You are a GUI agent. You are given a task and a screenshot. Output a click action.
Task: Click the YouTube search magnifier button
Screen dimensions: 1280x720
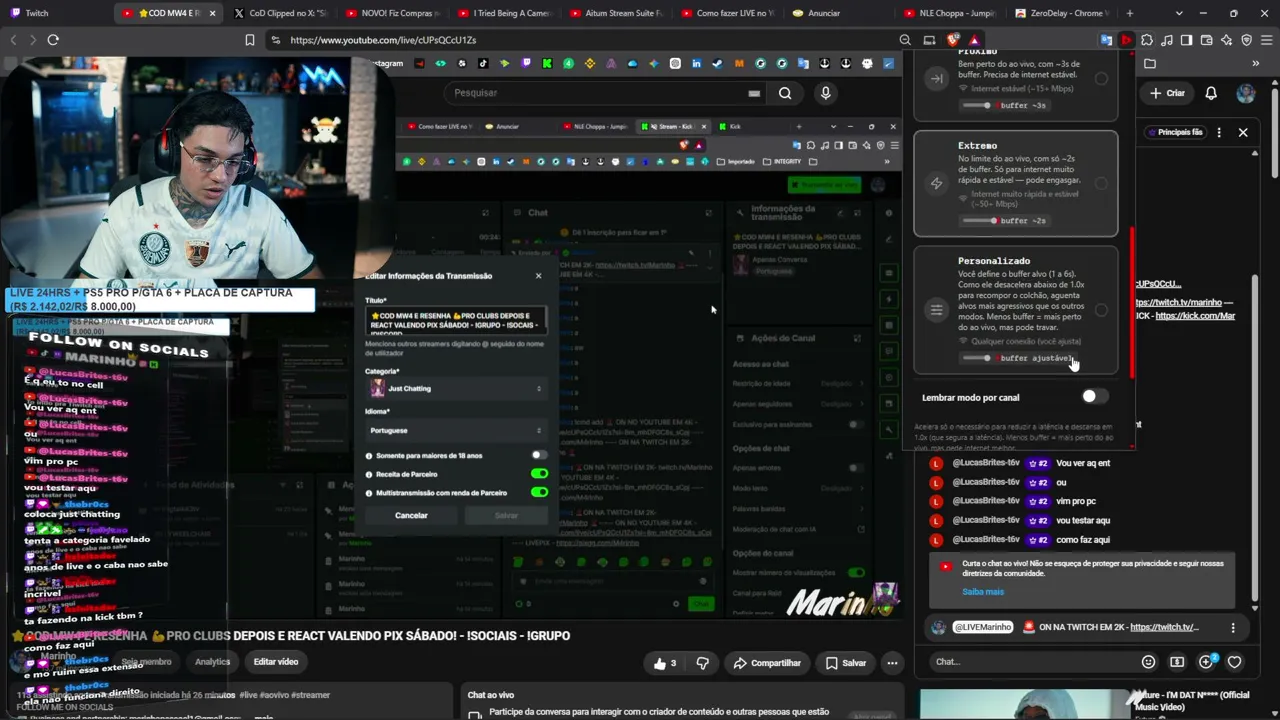[785, 93]
